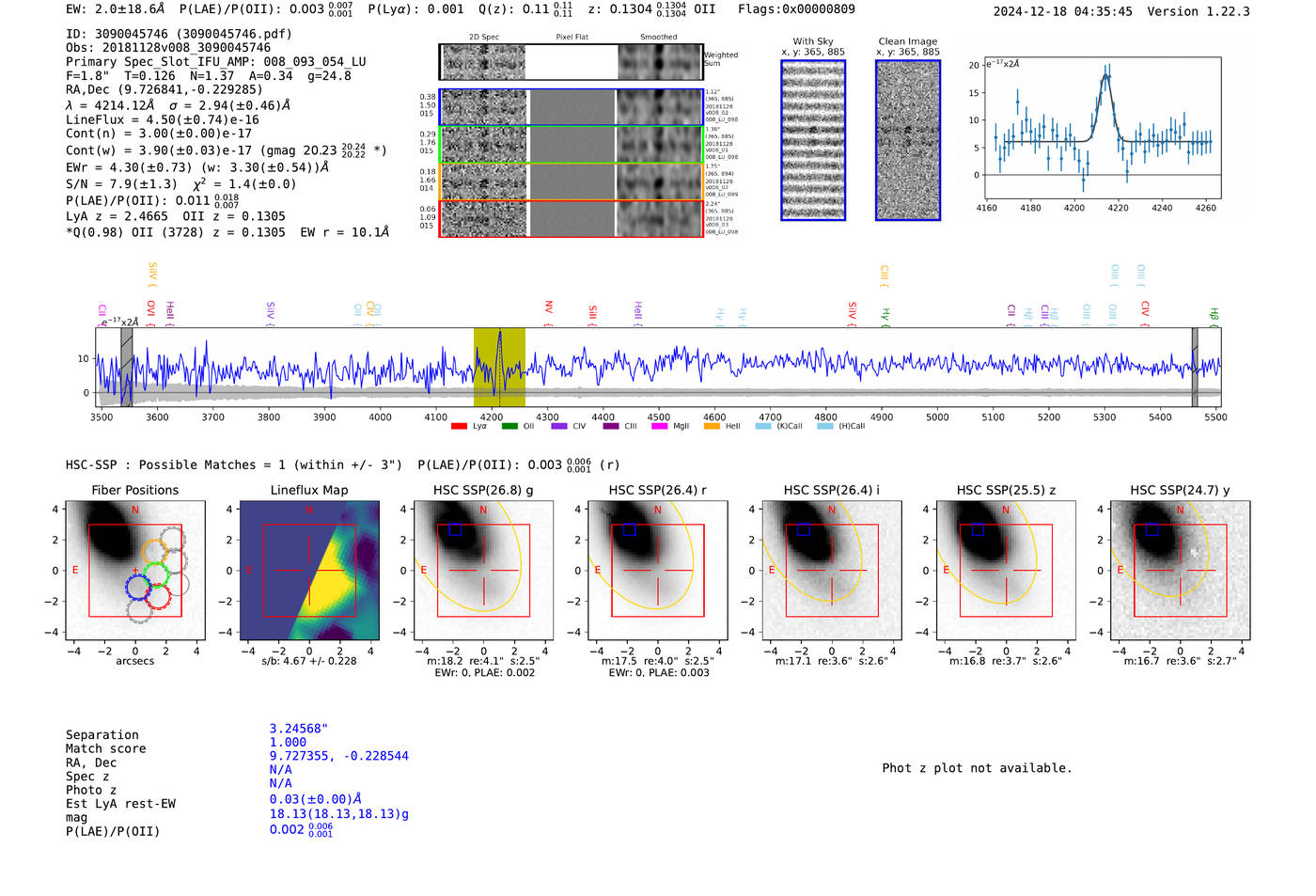Screen dimensions: 1316x896
Task: Click the "S/N = 7.9(±1.3)" line
Action: [x=121, y=184]
